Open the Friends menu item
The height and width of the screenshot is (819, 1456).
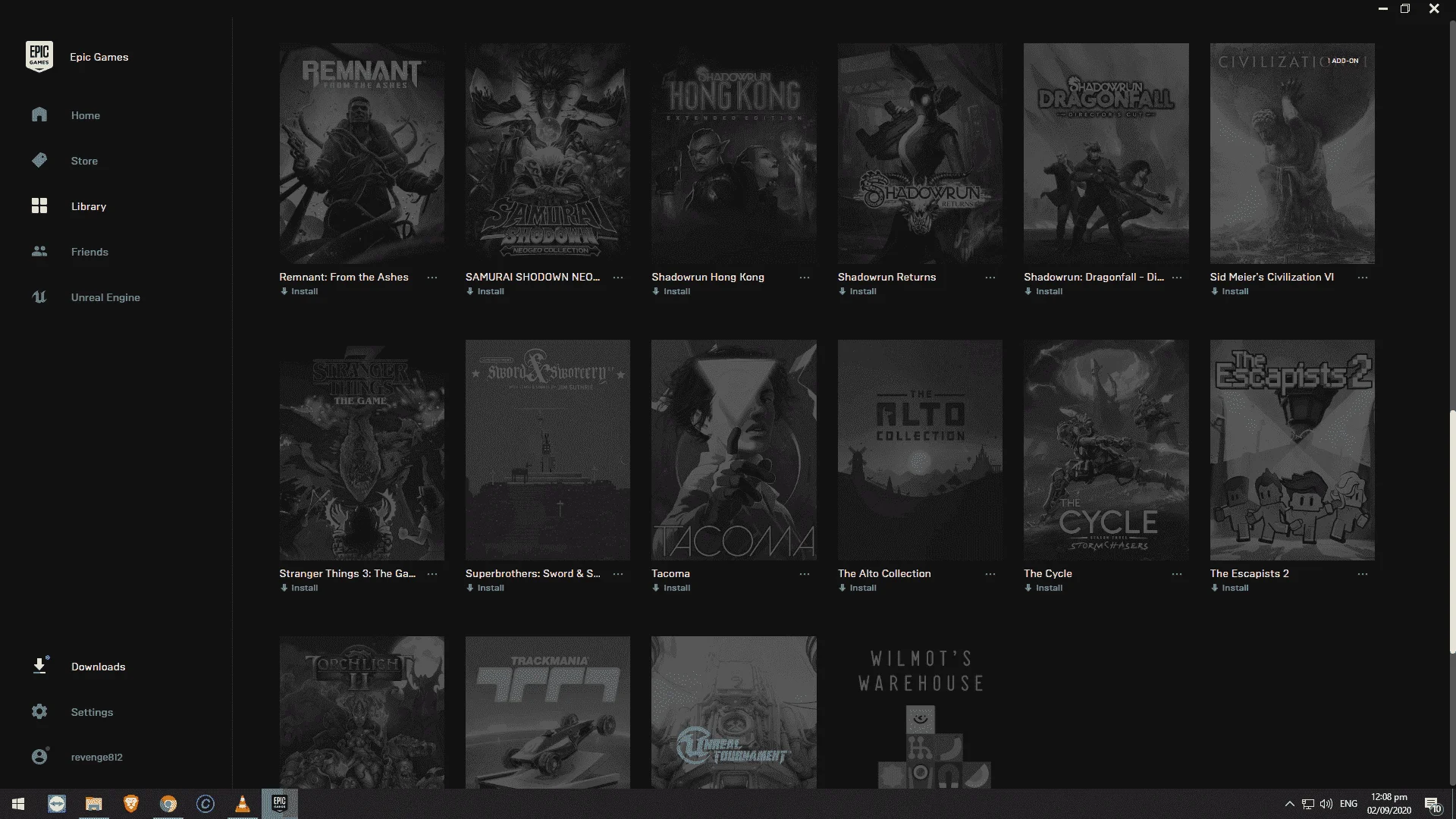pos(89,252)
